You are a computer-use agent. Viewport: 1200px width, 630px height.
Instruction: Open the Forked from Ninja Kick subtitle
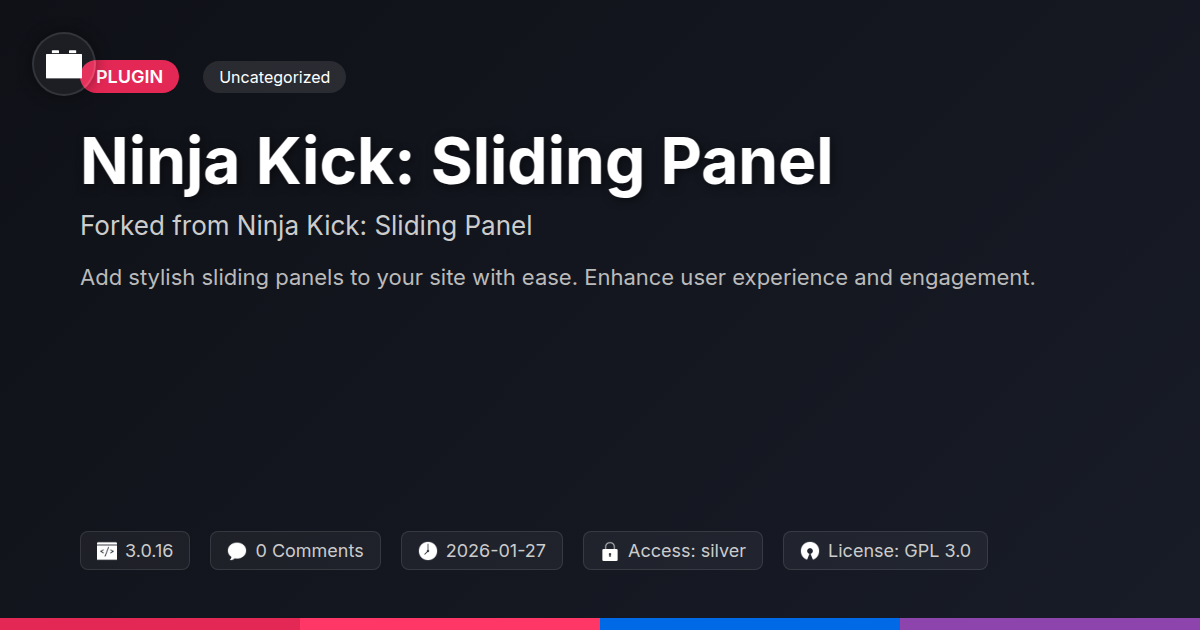pos(306,226)
